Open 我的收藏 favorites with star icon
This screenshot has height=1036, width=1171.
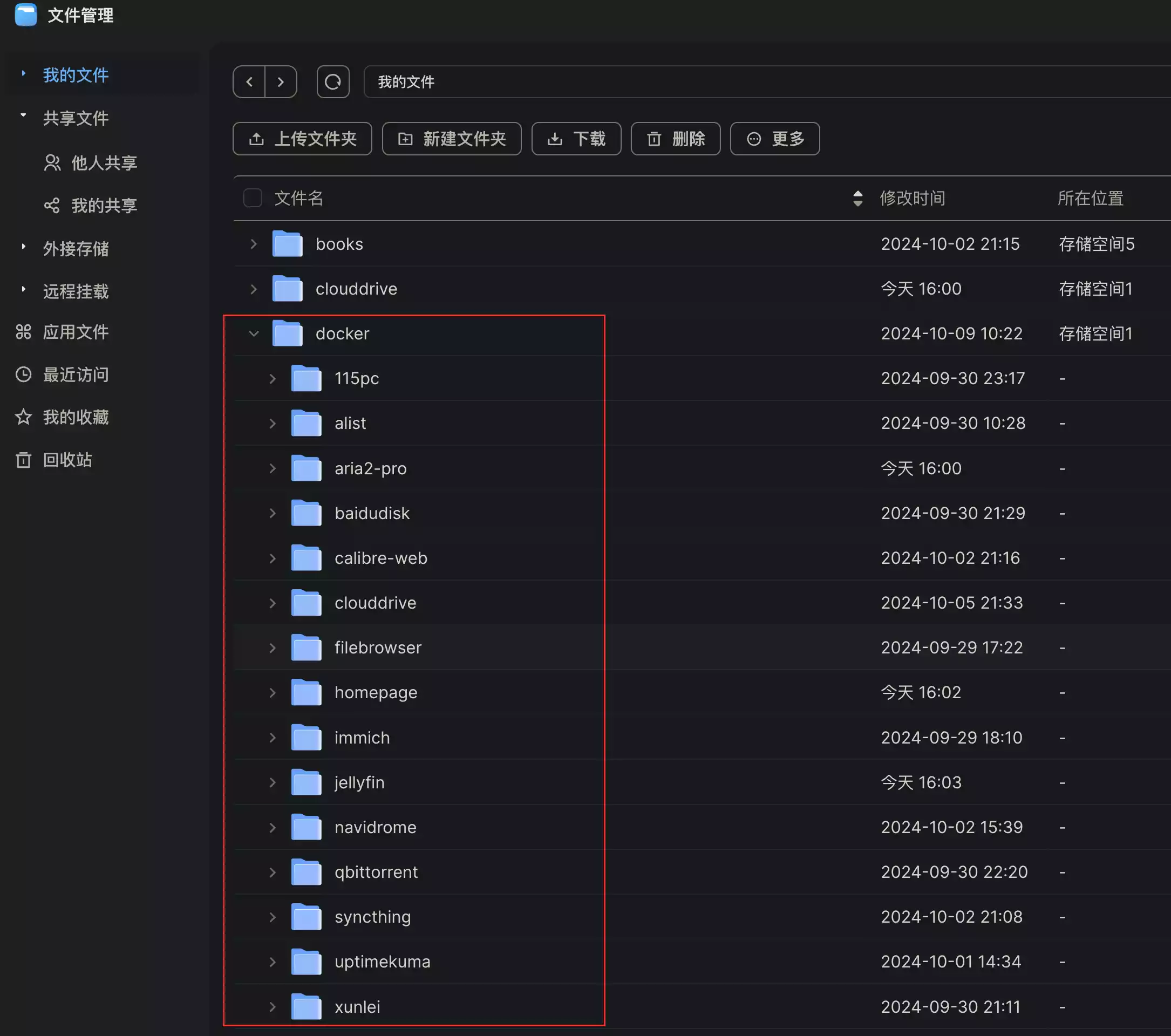[75, 418]
